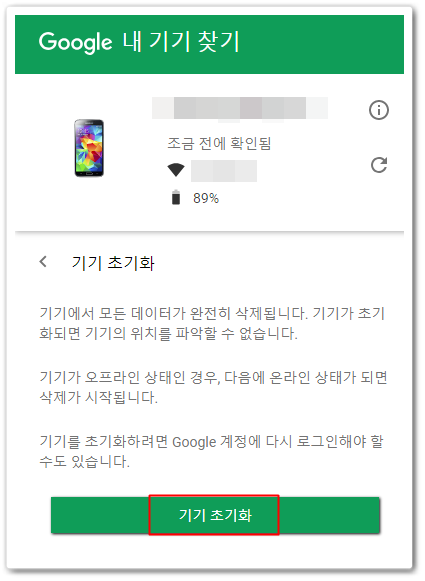This screenshot has height=581, width=425.
Task: Click the Google logo in the header
Action: (x=76, y=42)
